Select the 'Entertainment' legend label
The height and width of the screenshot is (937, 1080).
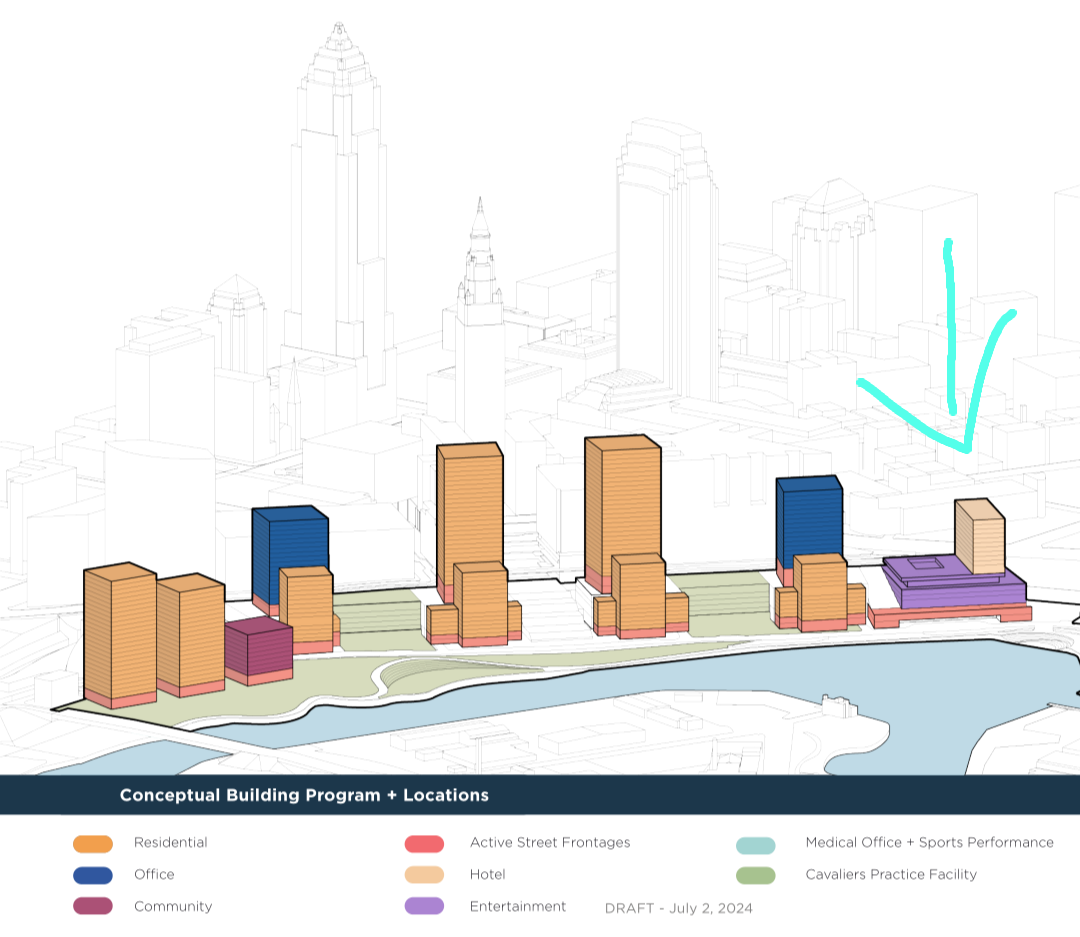coord(518,907)
